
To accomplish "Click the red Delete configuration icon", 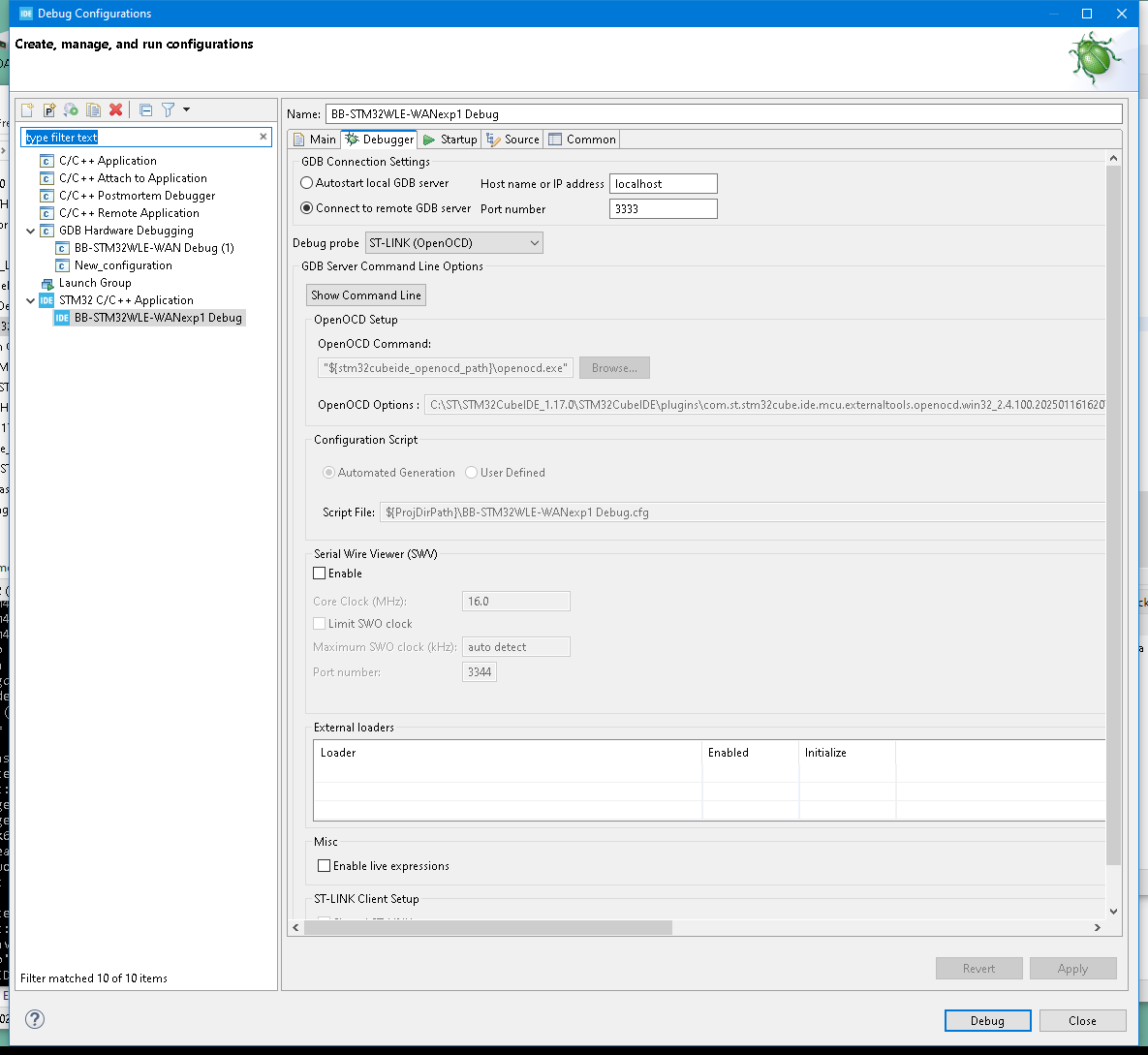I will [115, 109].
